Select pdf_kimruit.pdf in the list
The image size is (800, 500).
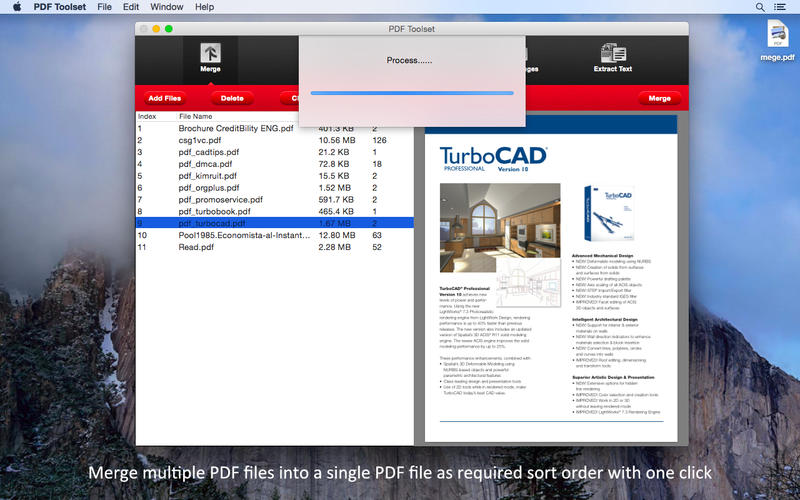[x=274, y=176]
